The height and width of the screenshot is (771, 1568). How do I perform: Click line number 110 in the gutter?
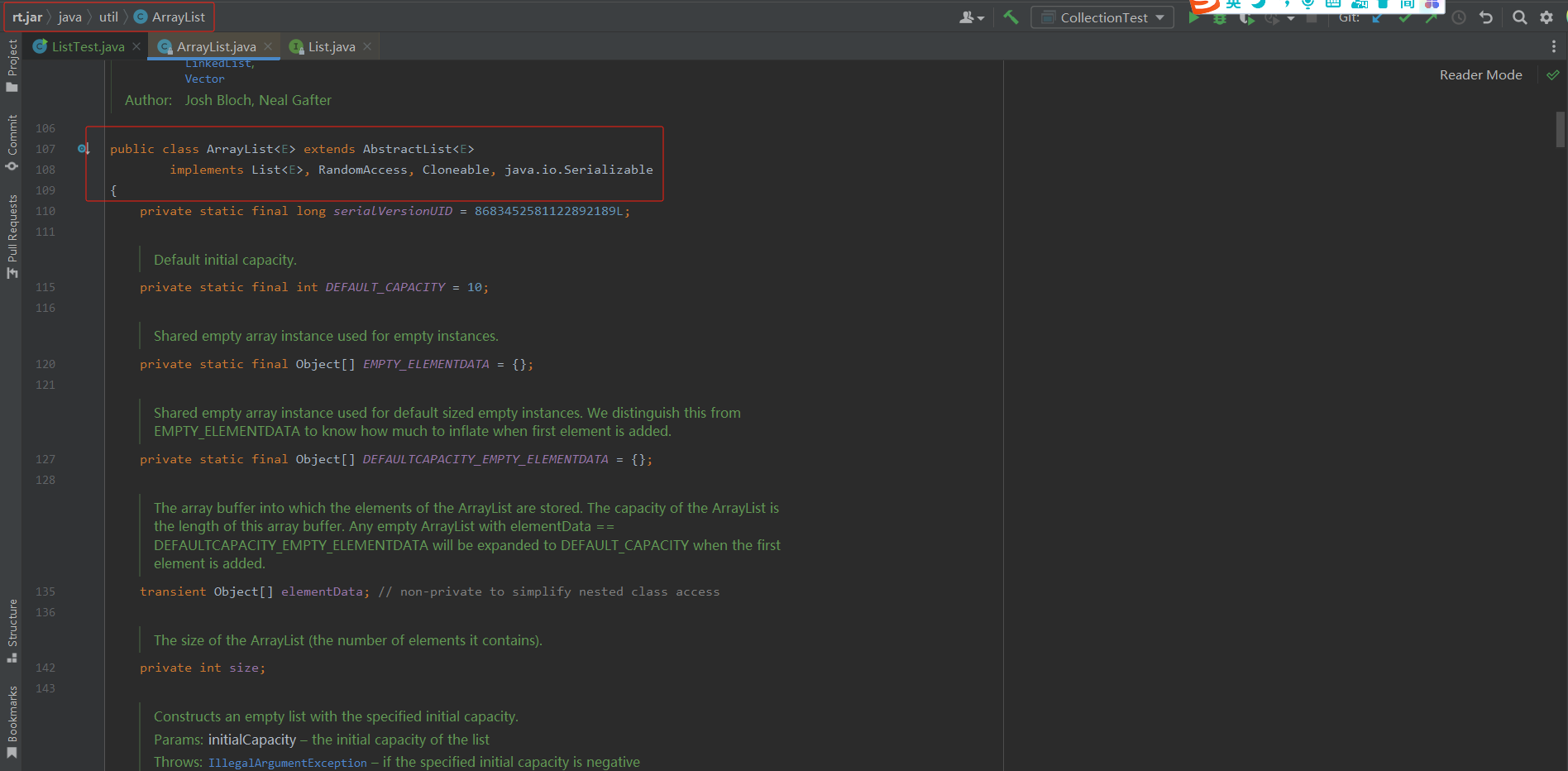(45, 211)
